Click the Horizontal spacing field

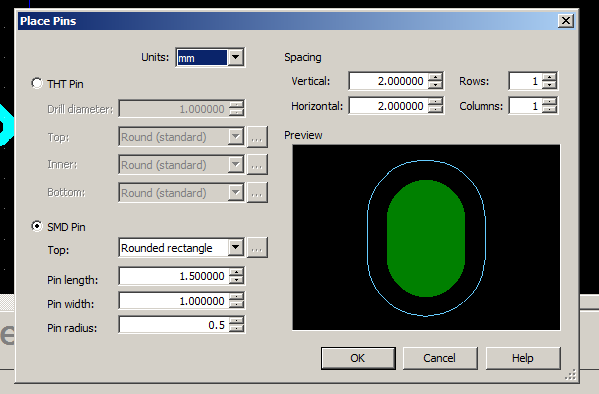coord(388,106)
